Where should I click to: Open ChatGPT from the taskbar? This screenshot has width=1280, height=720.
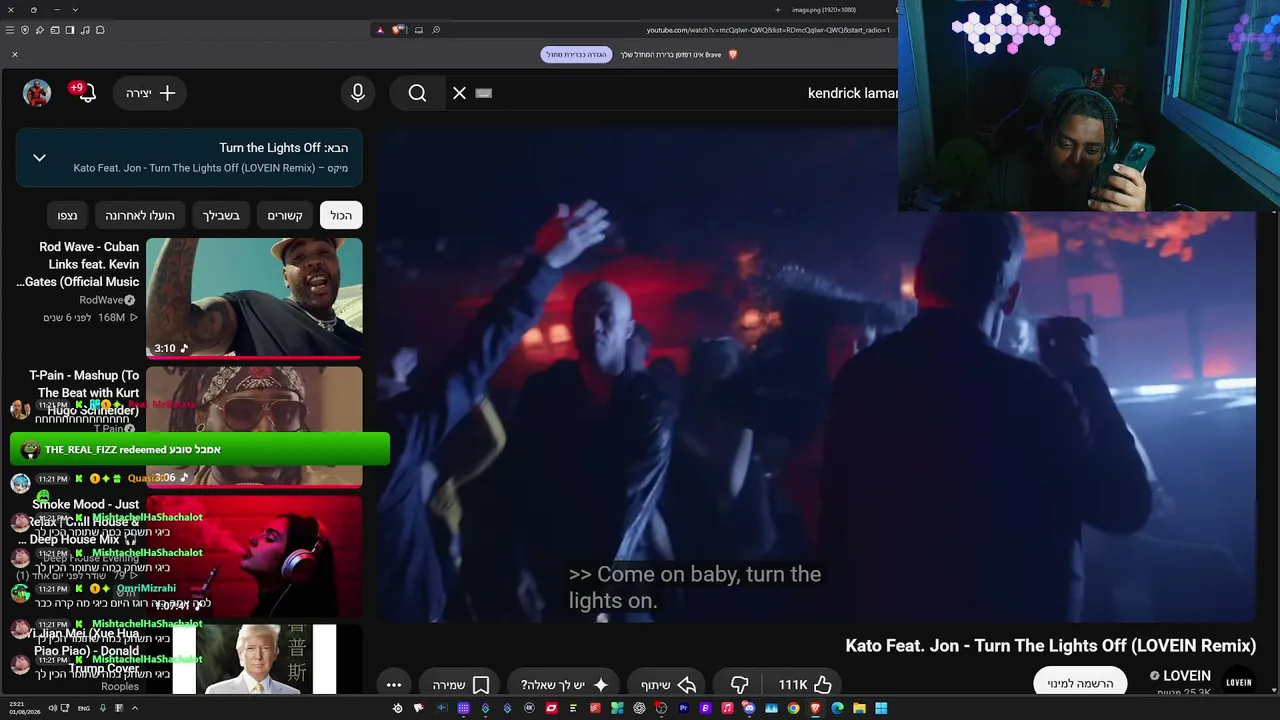coord(639,708)
